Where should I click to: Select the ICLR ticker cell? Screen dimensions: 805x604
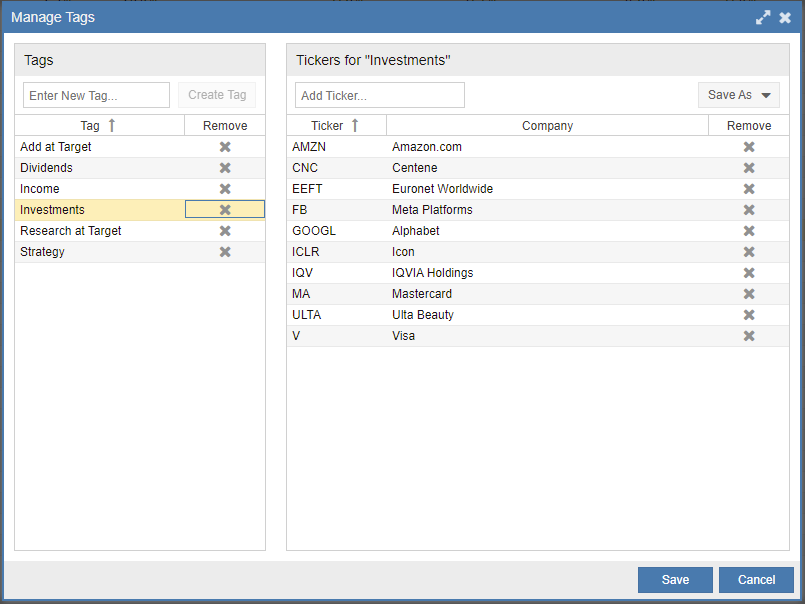tap(337, 252)
